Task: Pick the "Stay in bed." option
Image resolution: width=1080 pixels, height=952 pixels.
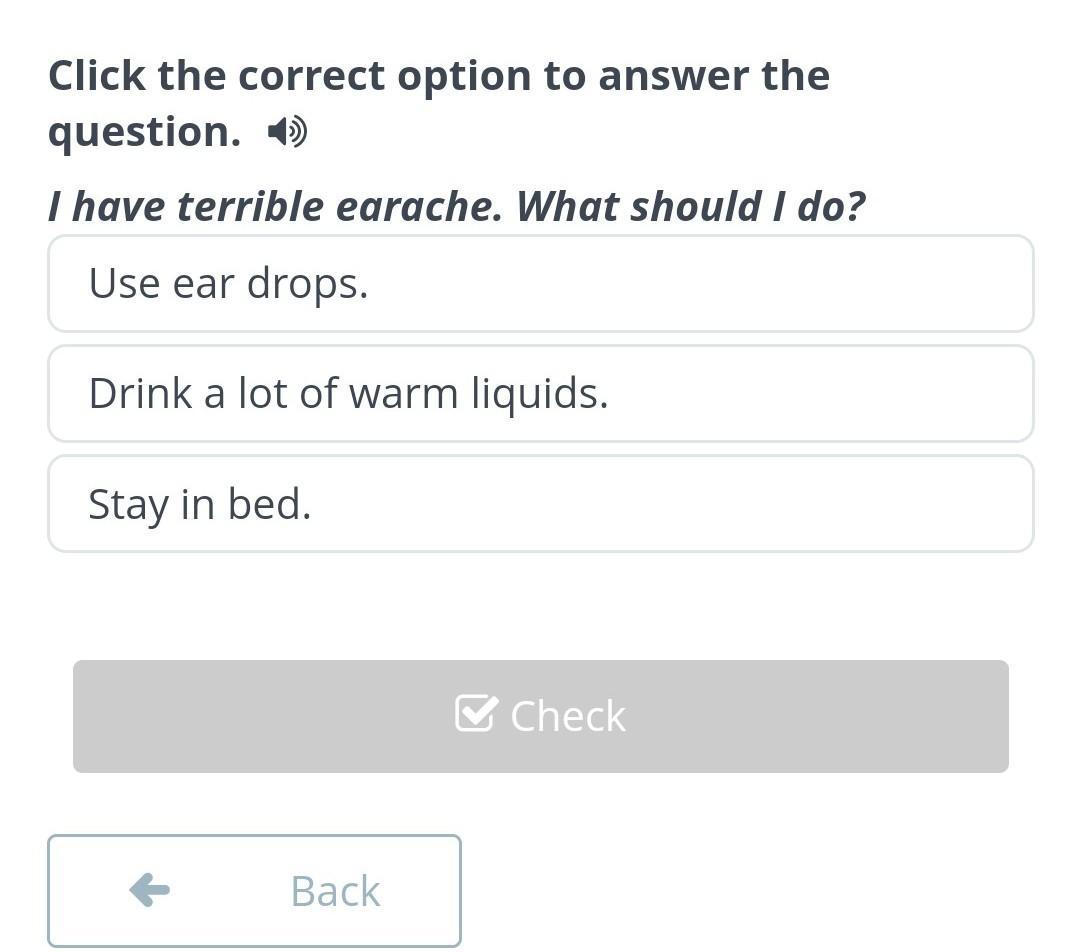Action: 540,504
